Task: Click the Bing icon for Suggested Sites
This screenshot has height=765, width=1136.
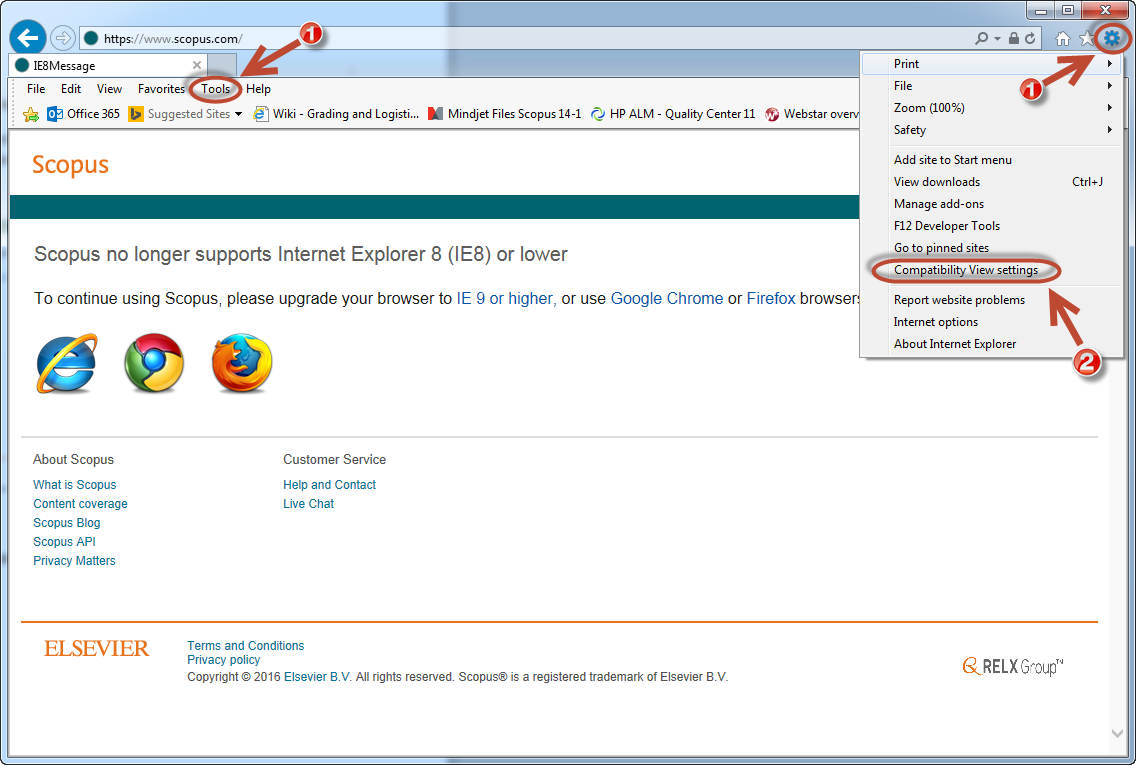Action: coord(135,114)
